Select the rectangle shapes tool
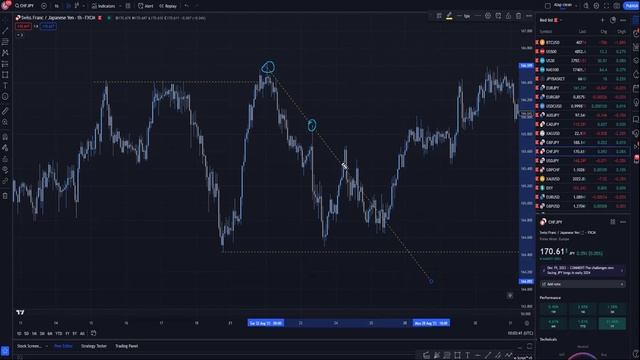The height and width of the screenshot is (360, 640). (x=5, y=75)
